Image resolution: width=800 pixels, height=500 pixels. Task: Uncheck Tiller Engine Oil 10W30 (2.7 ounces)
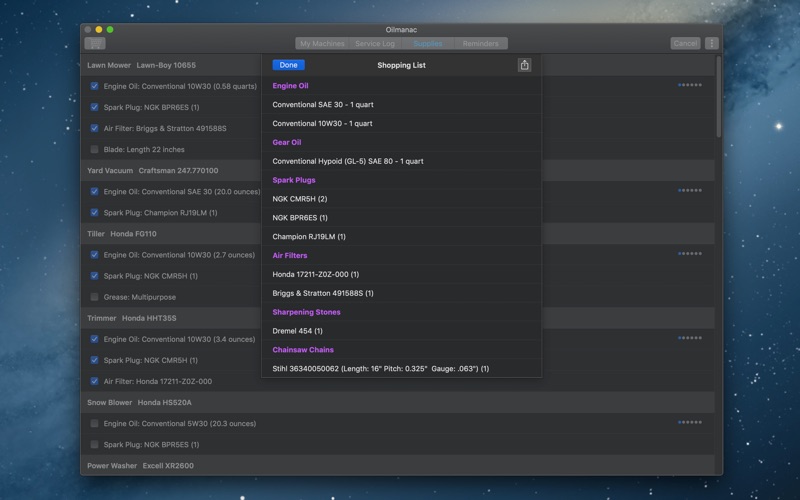pyautogui.click(x=94, y=255)
